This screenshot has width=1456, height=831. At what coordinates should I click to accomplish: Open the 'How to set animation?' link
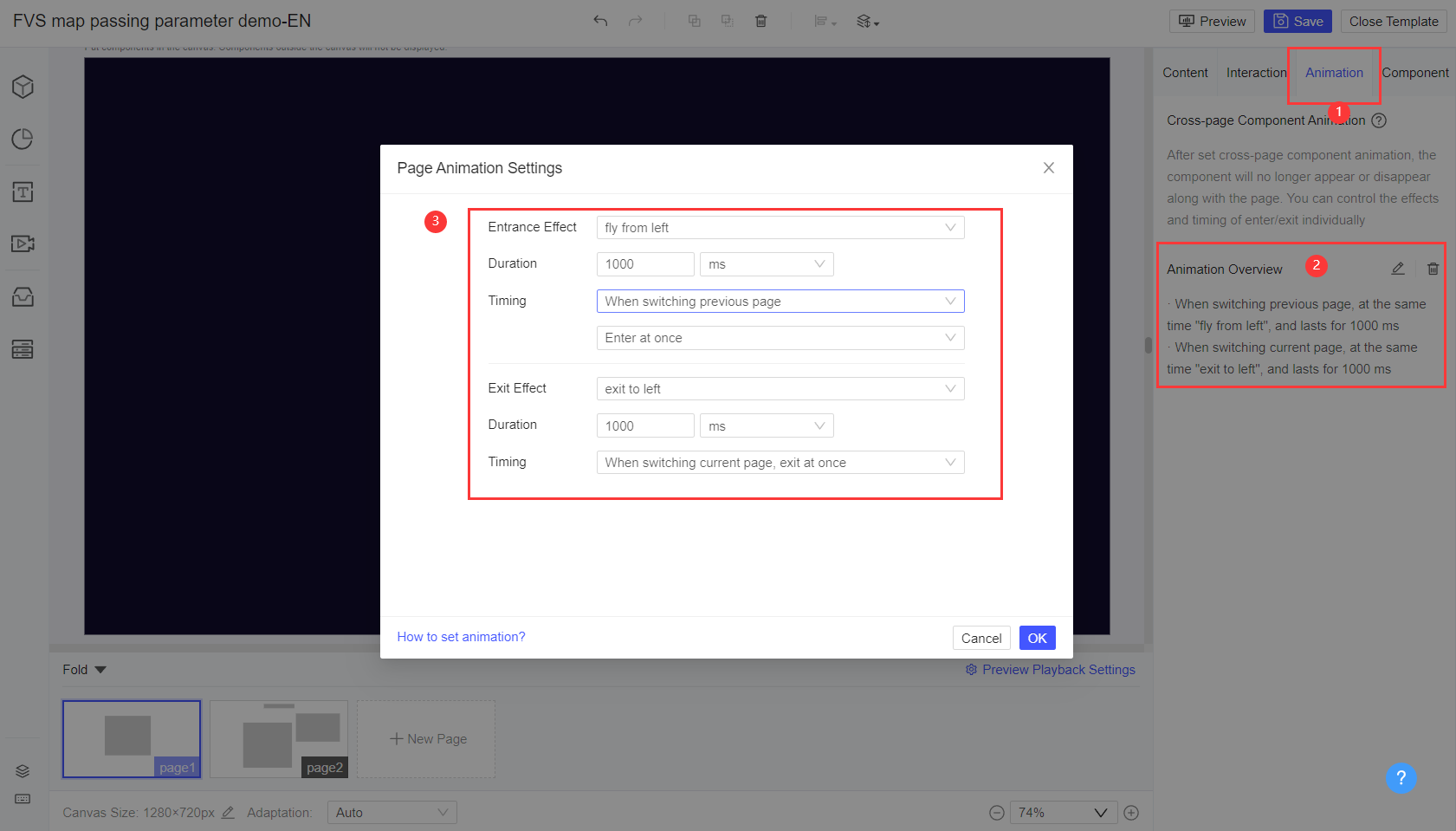pos(461,636)
